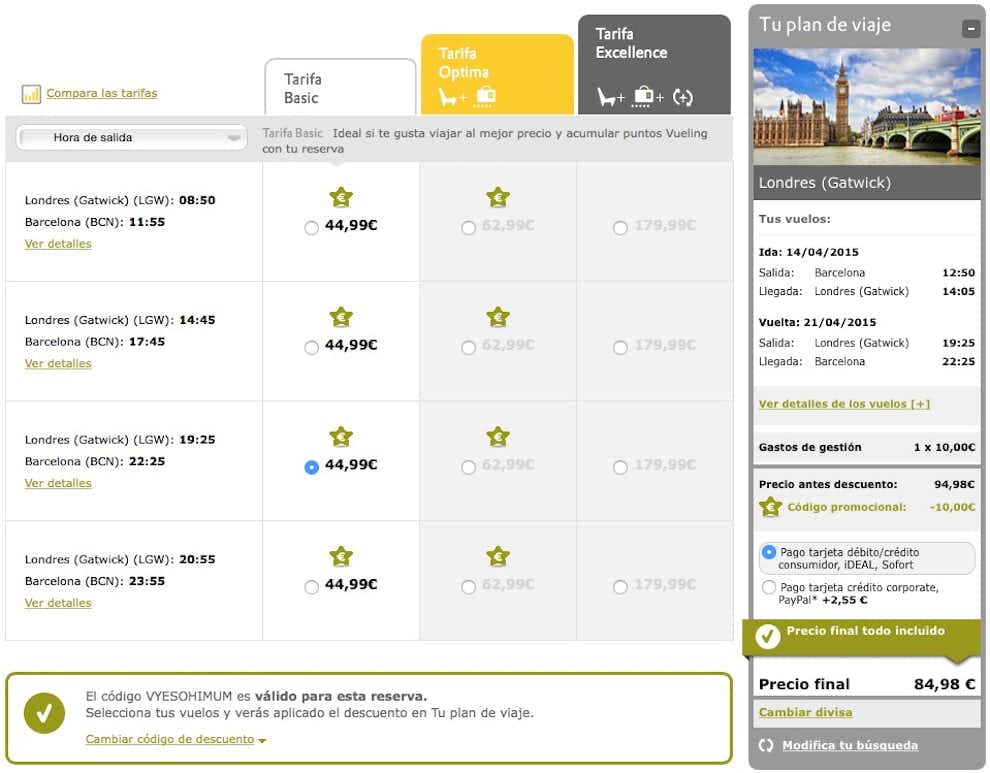Image resolution: width=990 pixels, height=773 pixels.
Task: Select Basic 44,99€ fare for 08:50 flight
Action: click(311, 228)
